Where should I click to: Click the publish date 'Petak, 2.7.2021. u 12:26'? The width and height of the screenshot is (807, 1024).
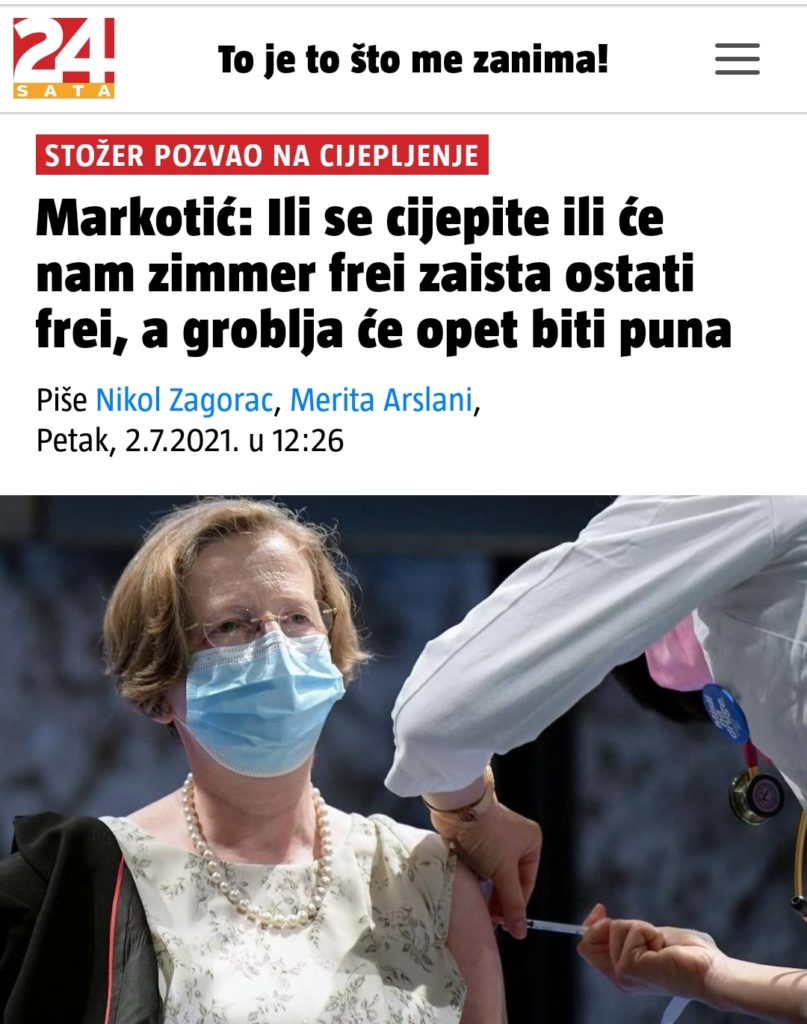190,441
